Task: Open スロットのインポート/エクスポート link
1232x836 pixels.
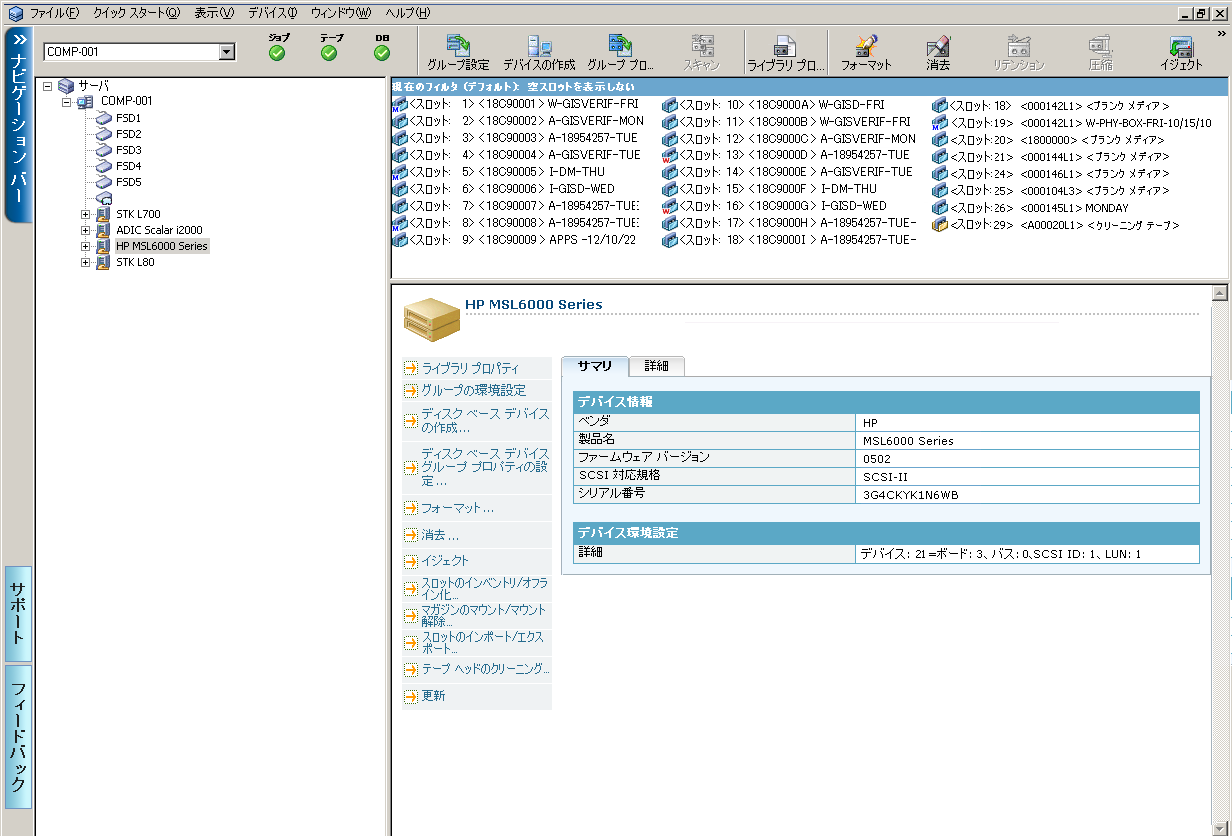Action: coord(482,643)
